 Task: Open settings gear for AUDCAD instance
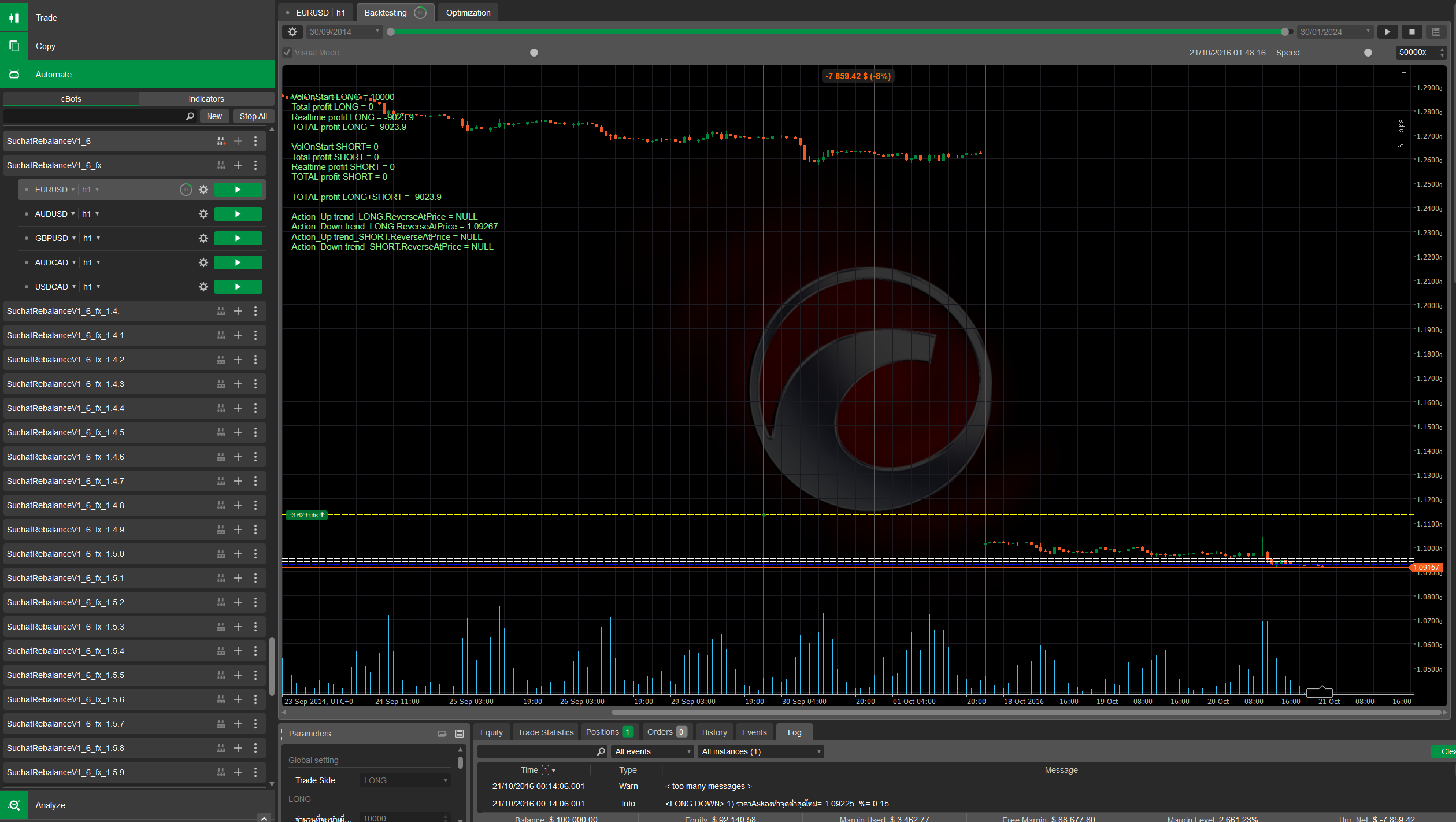203,262
